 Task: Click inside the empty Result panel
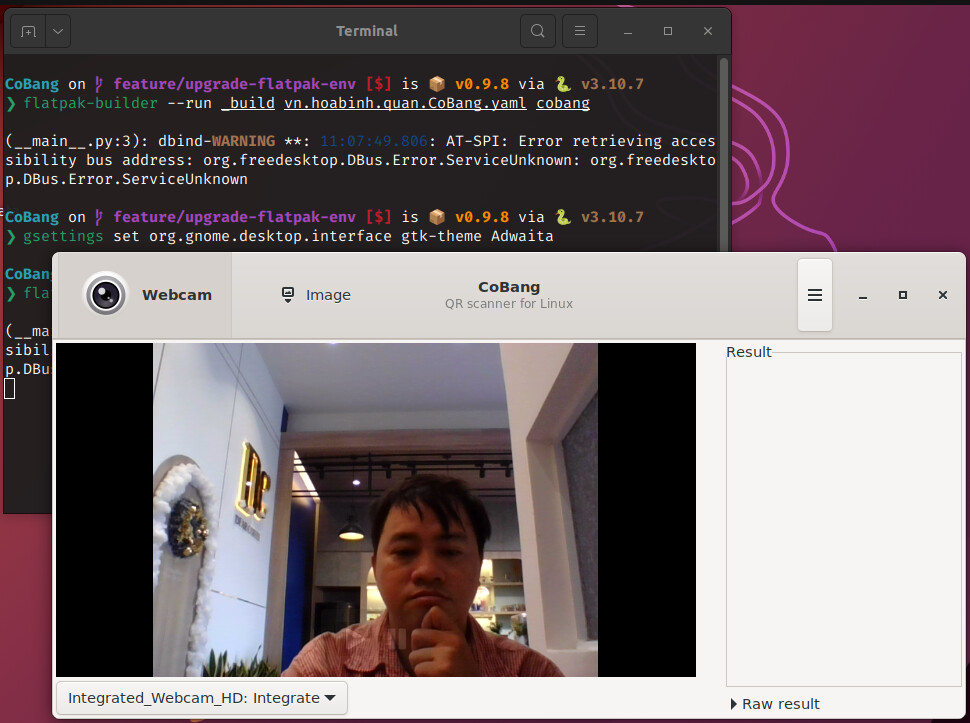pyautogui.click(x=843, y=520)
